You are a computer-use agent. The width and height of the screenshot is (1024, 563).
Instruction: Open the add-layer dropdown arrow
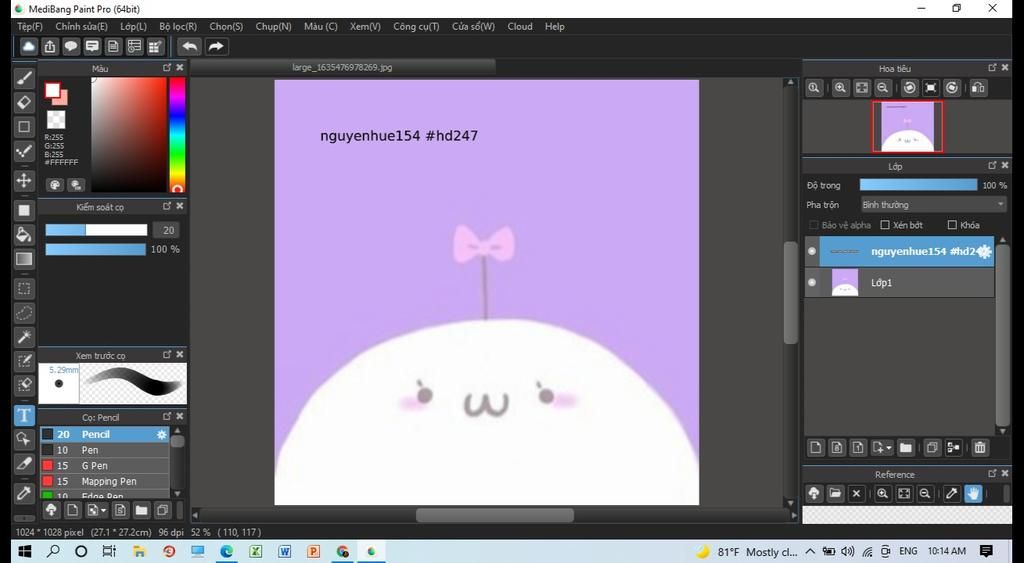(889, 448)
